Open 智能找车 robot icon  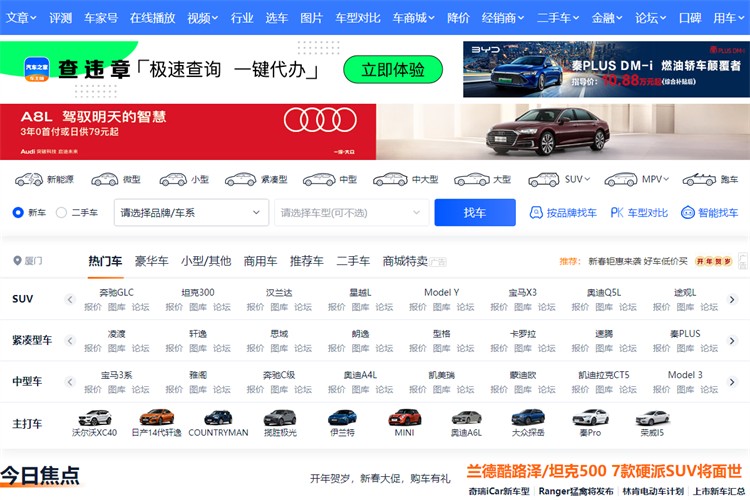tap(687, 212)
